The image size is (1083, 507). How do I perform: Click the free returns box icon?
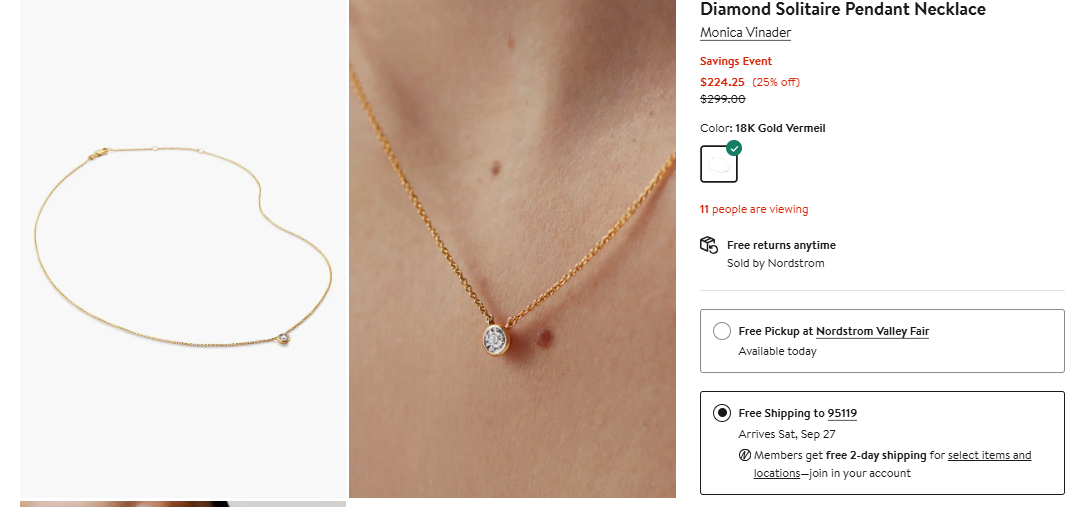pos(709,245)
